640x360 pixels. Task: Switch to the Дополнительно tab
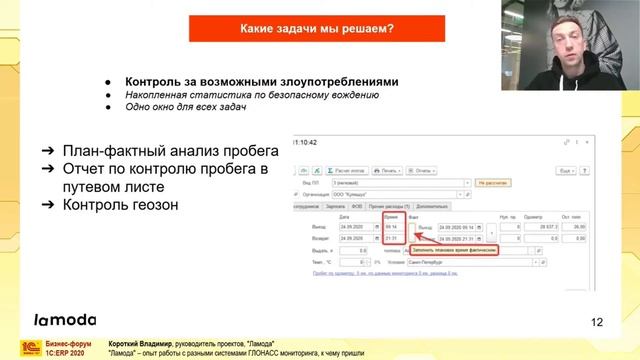pos(432,207)
